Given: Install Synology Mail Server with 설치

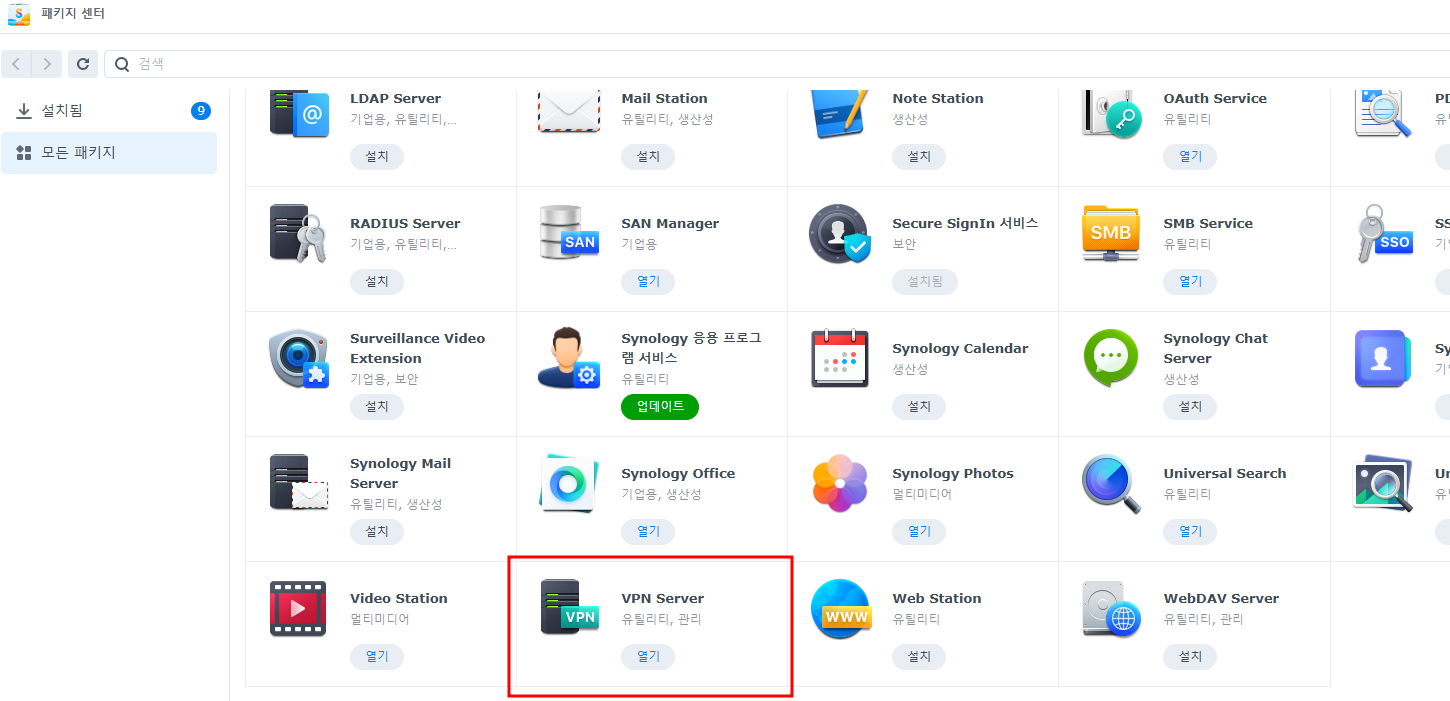Looking at the screenshot, I should [x=377, y=532].
